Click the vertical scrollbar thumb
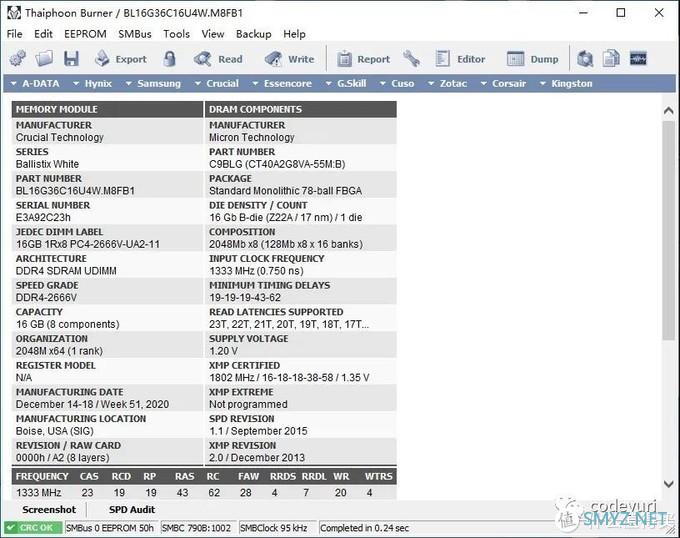 668,230
